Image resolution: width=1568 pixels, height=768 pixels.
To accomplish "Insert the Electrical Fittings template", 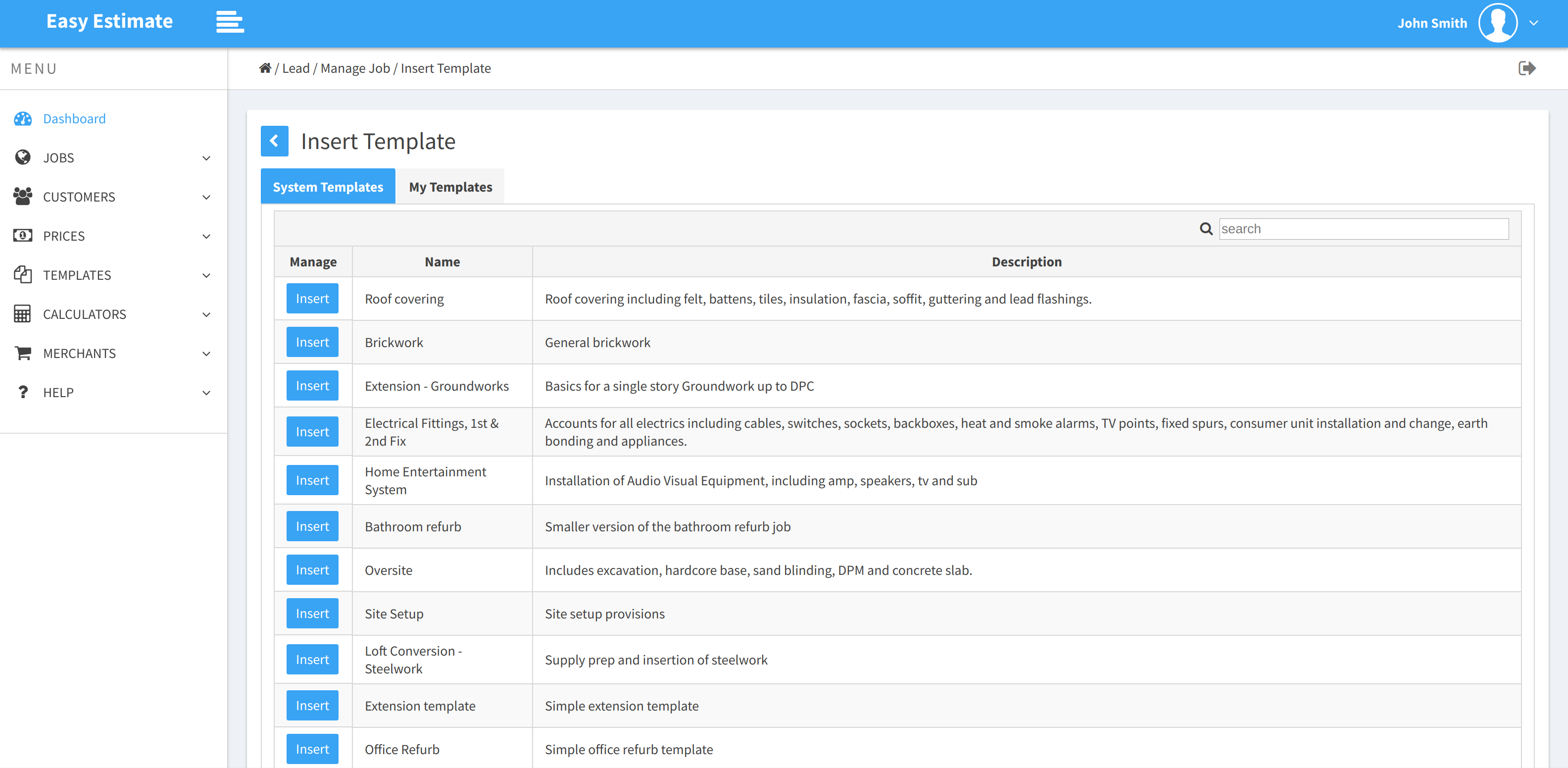I will [312, 432].
